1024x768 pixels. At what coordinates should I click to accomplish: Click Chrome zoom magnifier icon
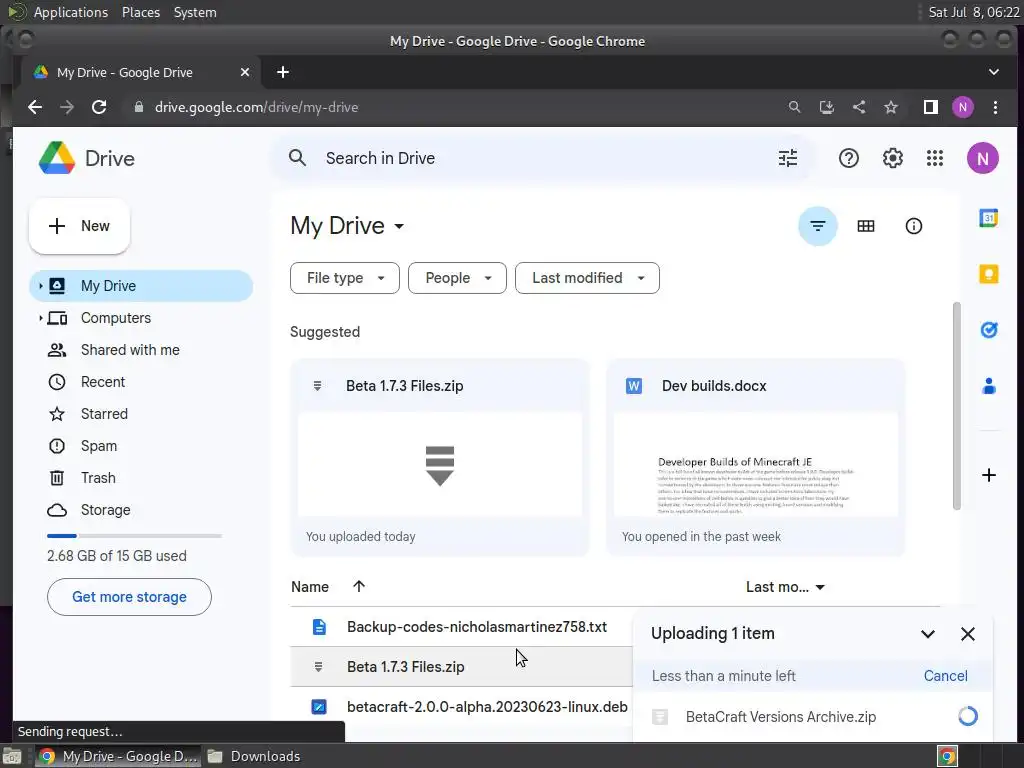point(794,107)
